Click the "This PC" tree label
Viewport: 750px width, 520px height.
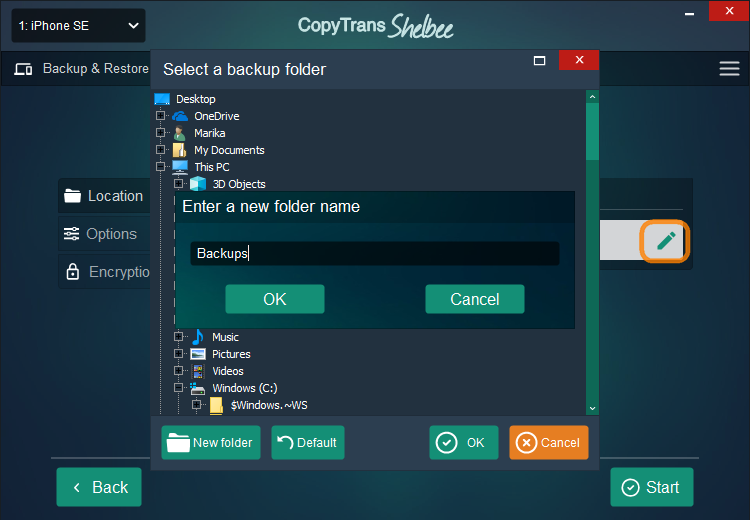[x=212, y=167]
